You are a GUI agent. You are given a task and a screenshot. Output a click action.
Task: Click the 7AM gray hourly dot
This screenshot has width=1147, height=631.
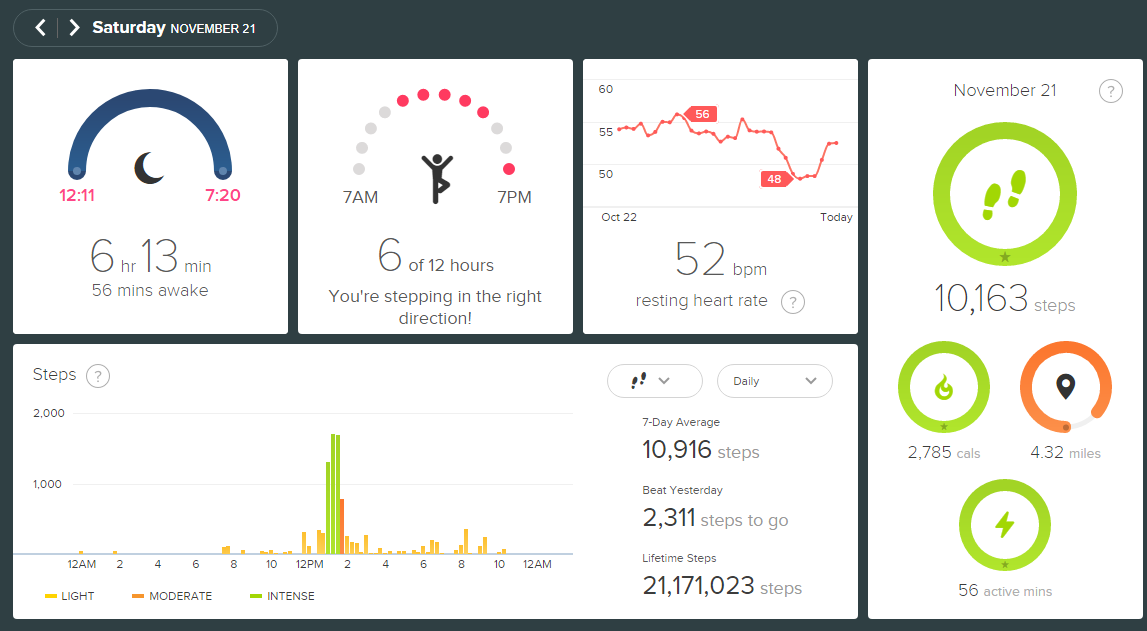click(359, 169)
